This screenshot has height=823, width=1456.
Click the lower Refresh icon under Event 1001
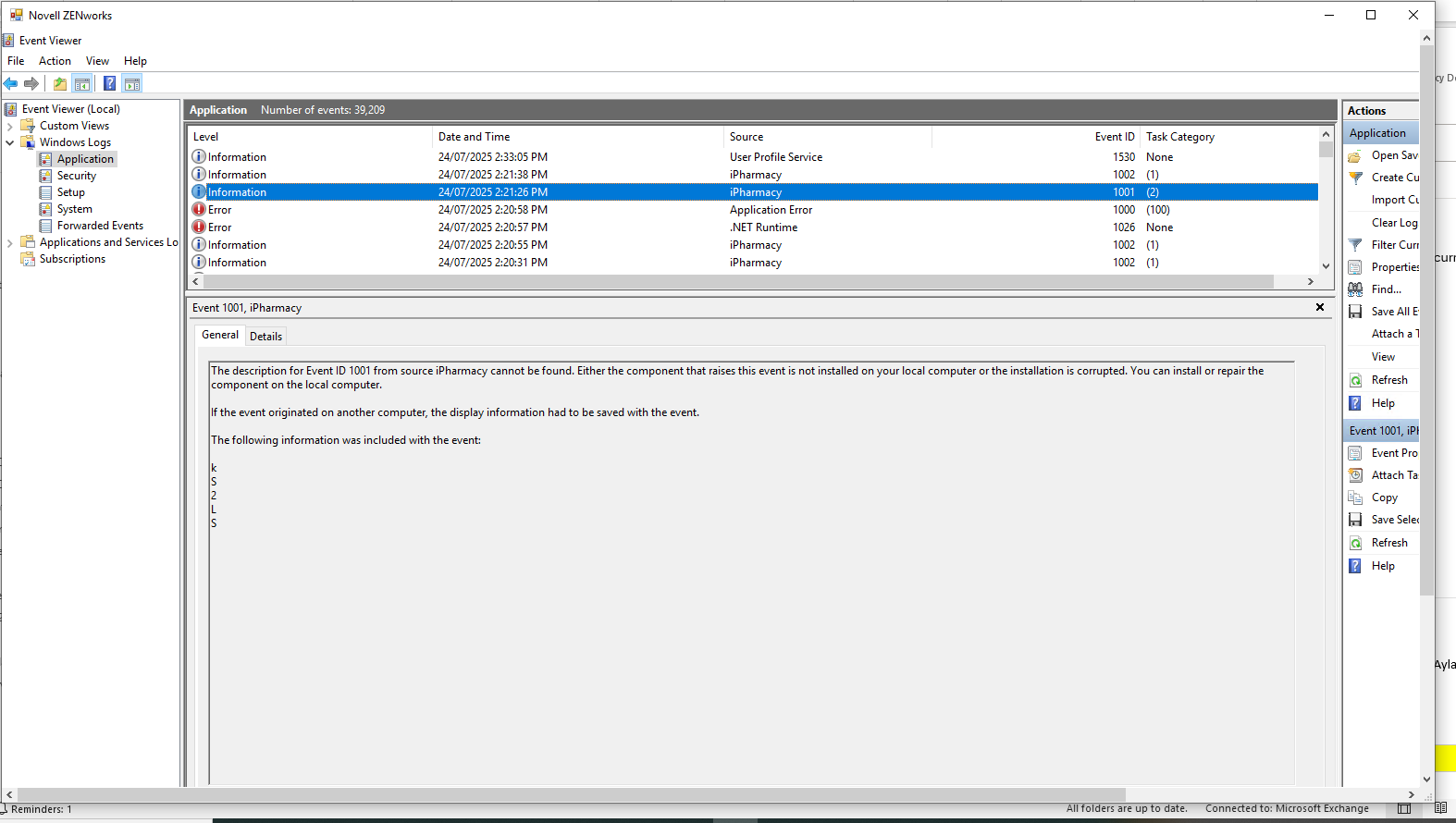click(1355, 543)
